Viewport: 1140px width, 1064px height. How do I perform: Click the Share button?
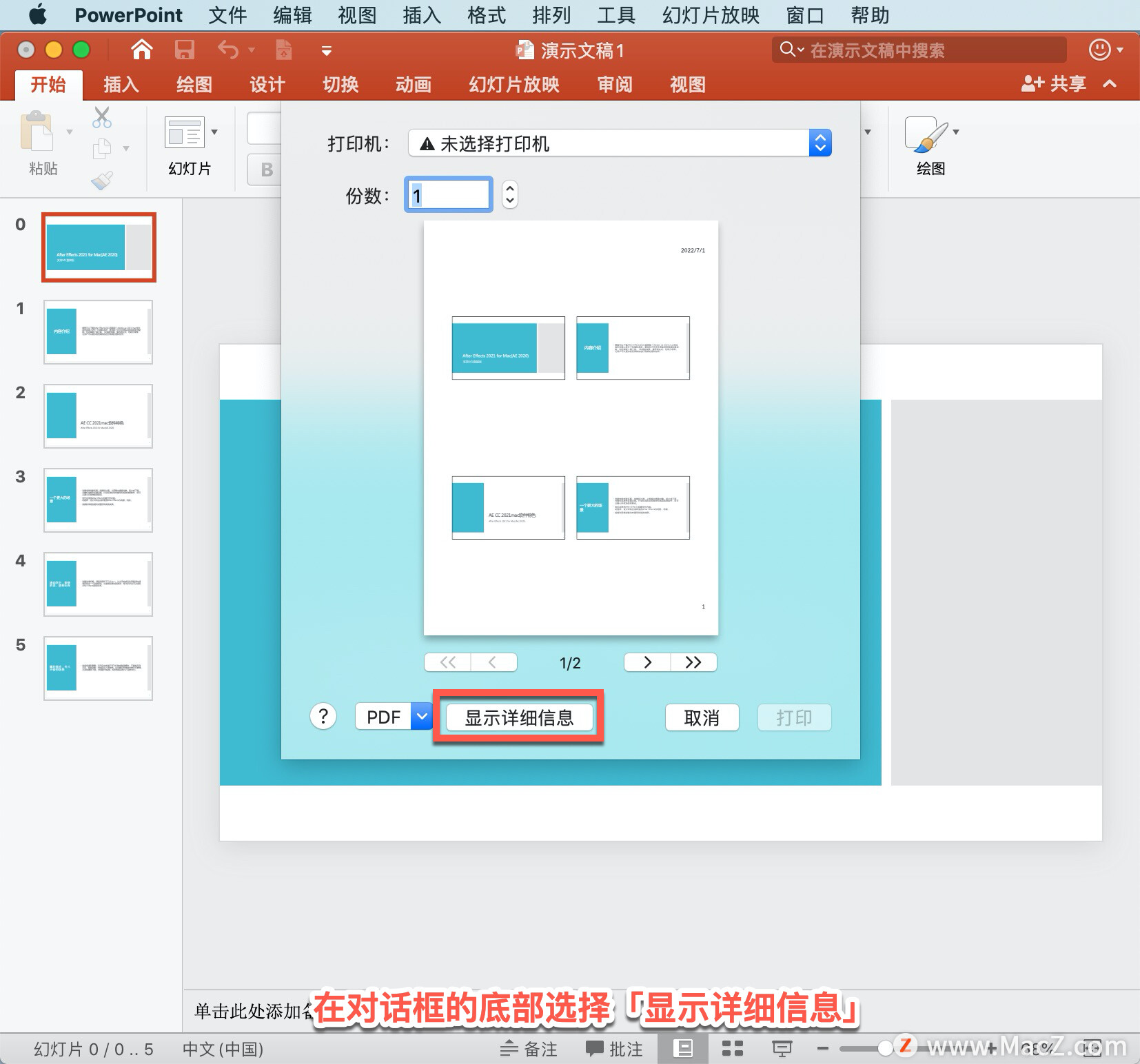click(1053, 84)
